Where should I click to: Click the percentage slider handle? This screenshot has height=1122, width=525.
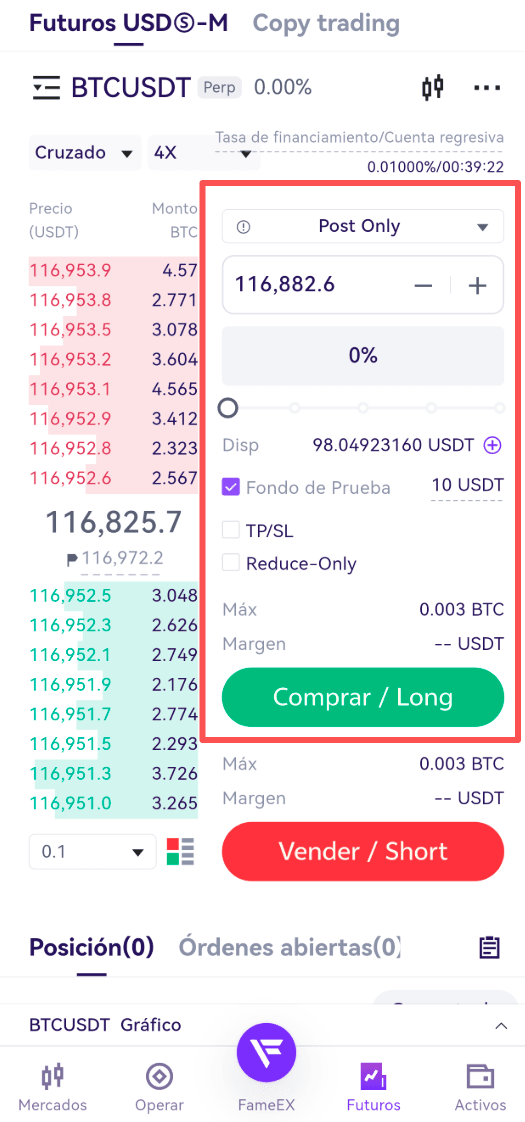click(x=227, y=408)
